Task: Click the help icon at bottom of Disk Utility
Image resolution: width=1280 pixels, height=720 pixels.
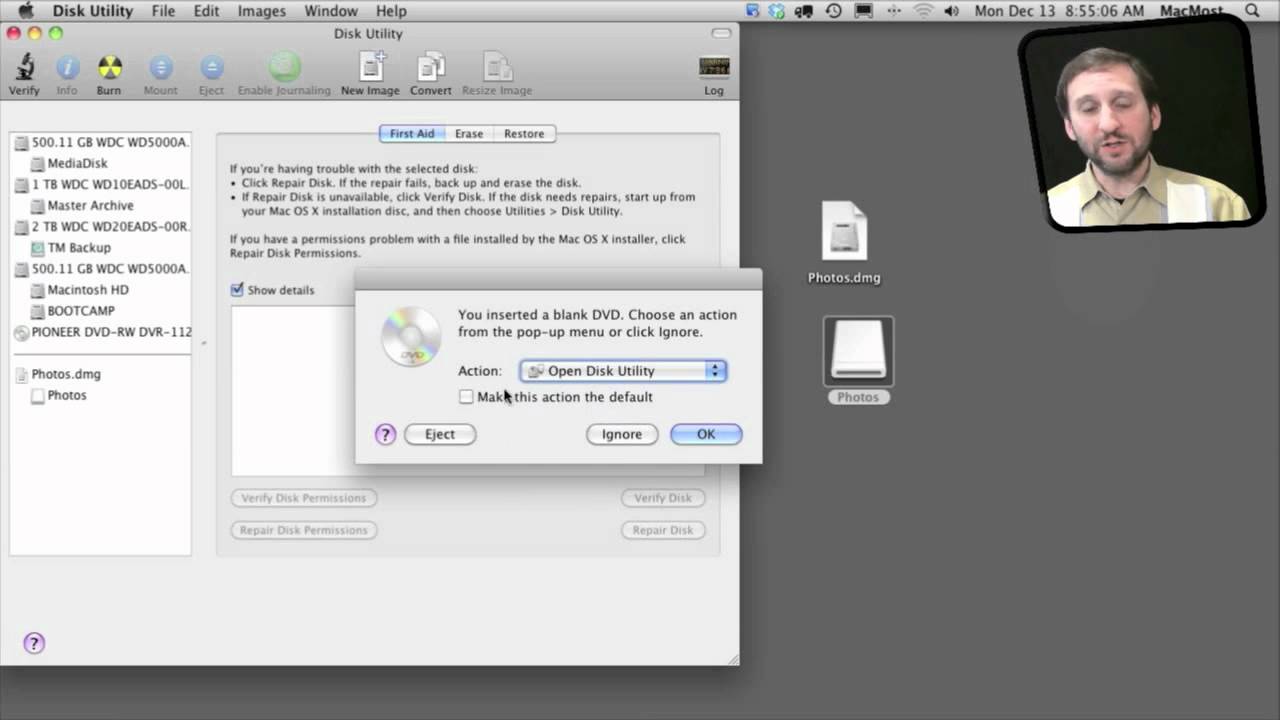Action: 34,643
